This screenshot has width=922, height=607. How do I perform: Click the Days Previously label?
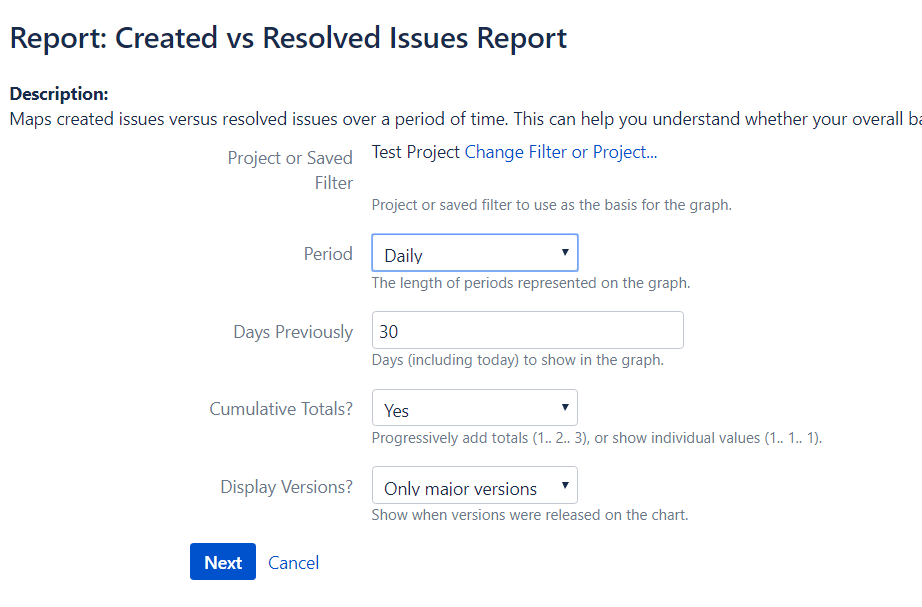pos(292,330)
